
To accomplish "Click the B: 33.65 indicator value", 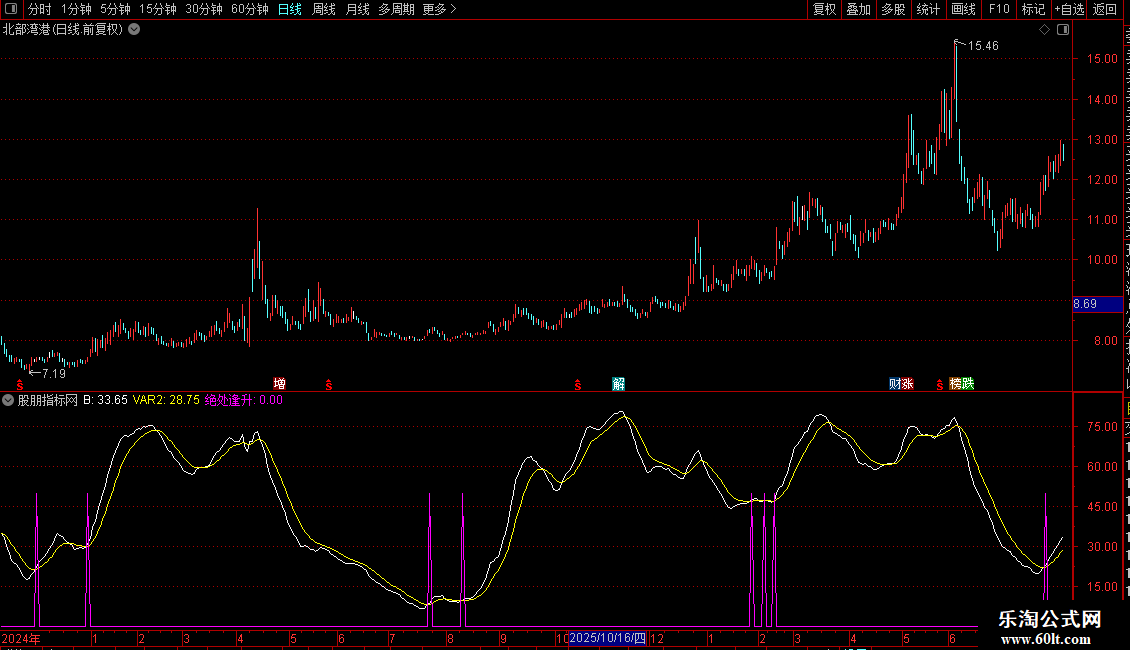I will (105, 400).
